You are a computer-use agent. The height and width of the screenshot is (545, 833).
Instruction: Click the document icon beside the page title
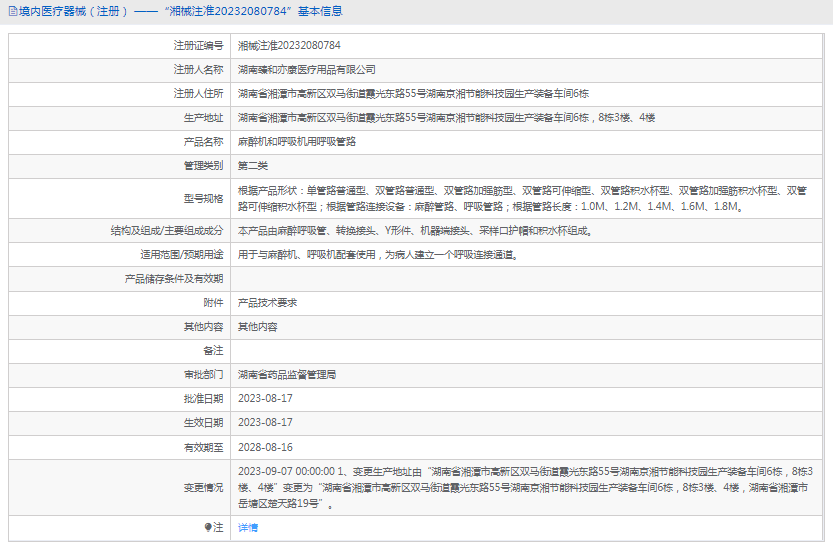tap(13, 11)
